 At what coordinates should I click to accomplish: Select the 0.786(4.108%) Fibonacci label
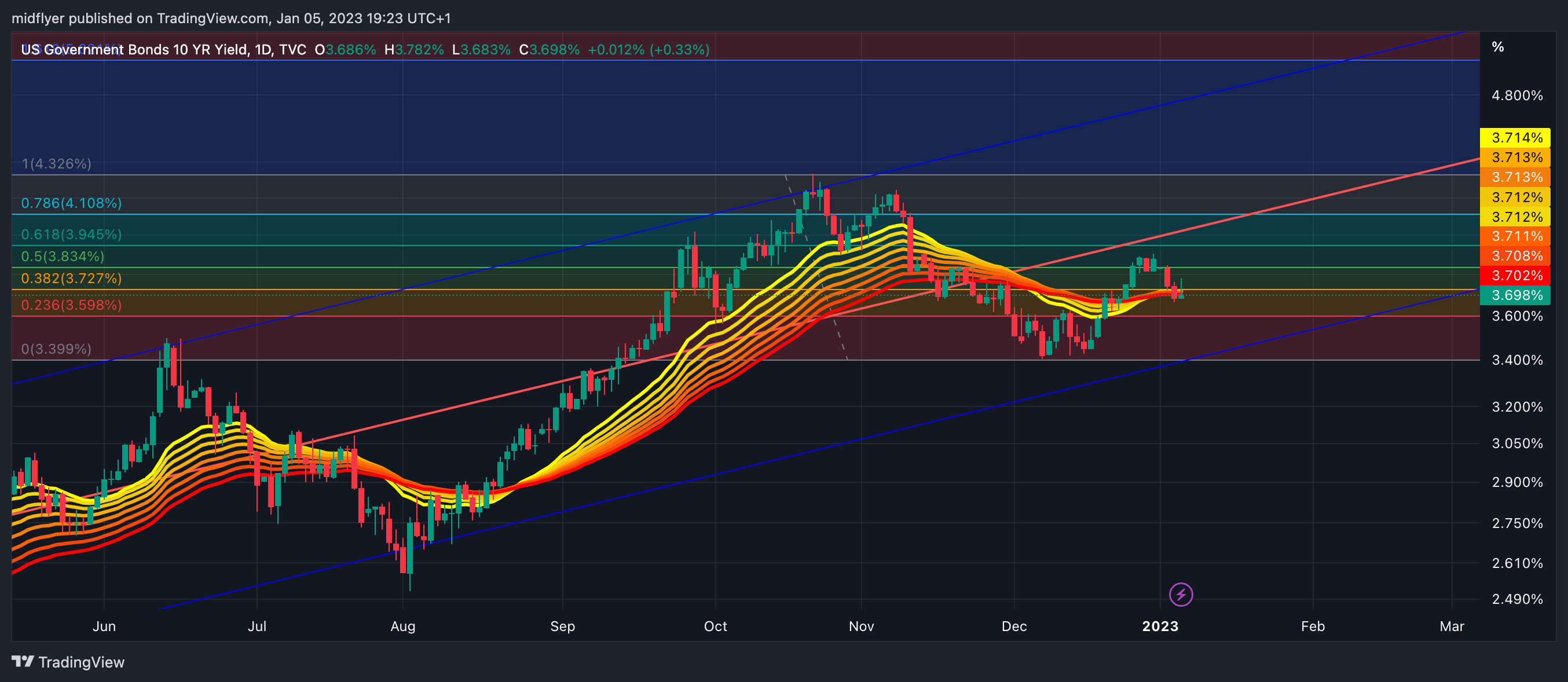coord(71,203)
